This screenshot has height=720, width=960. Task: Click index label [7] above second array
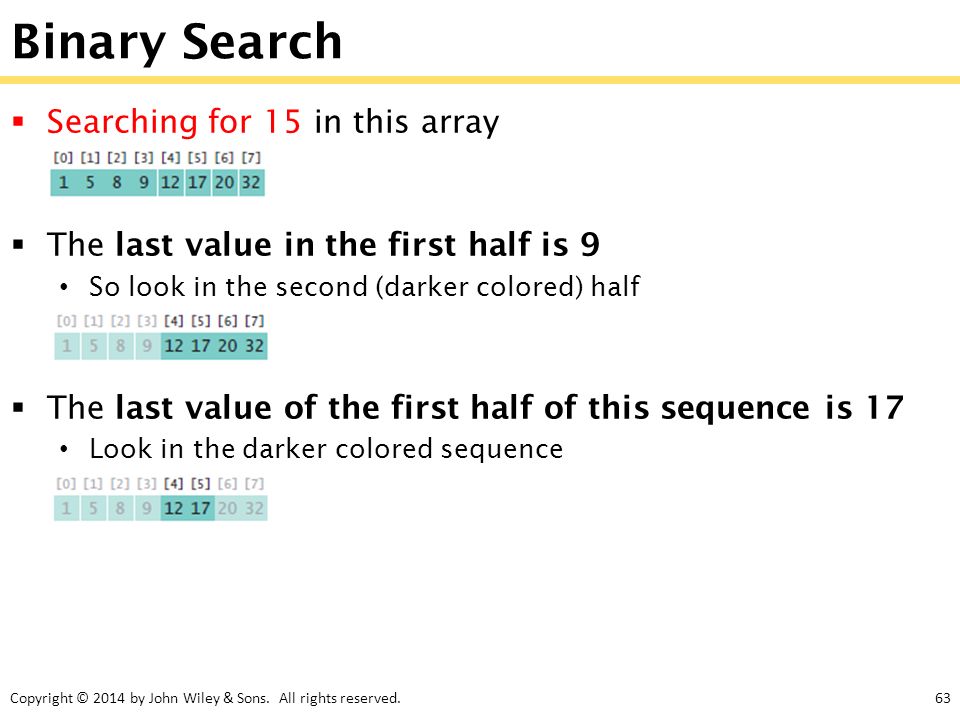click(254, 321)
